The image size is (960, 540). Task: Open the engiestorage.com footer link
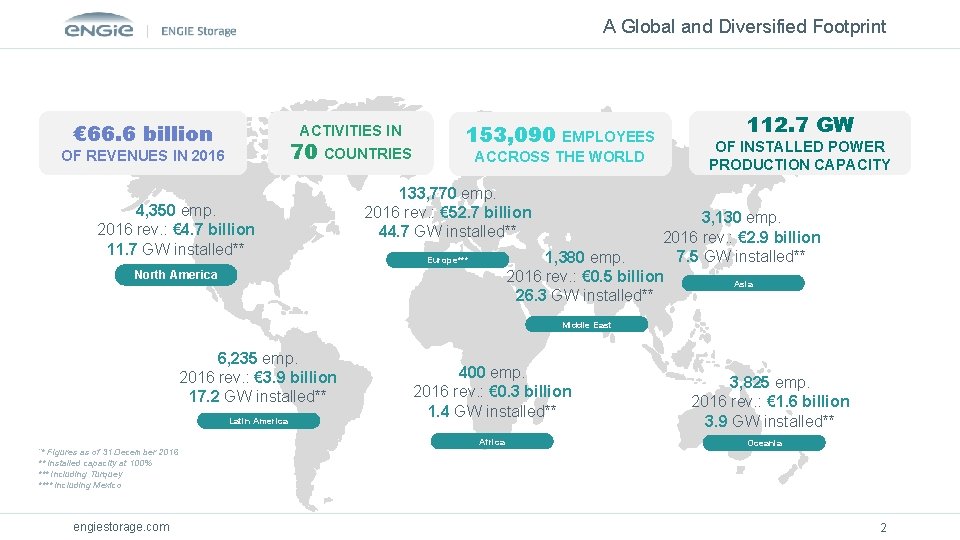pos(121,527)
